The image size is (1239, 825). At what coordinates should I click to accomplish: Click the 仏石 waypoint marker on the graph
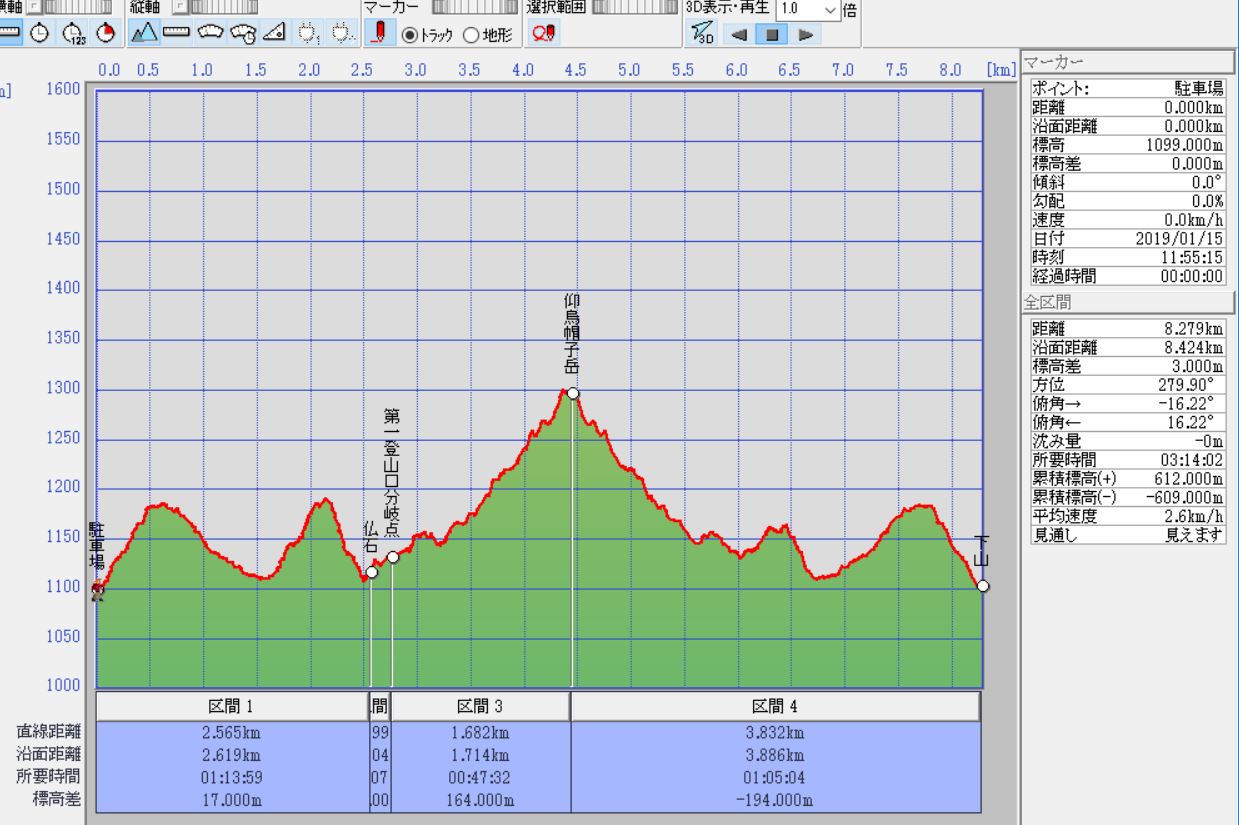[372, 572]
